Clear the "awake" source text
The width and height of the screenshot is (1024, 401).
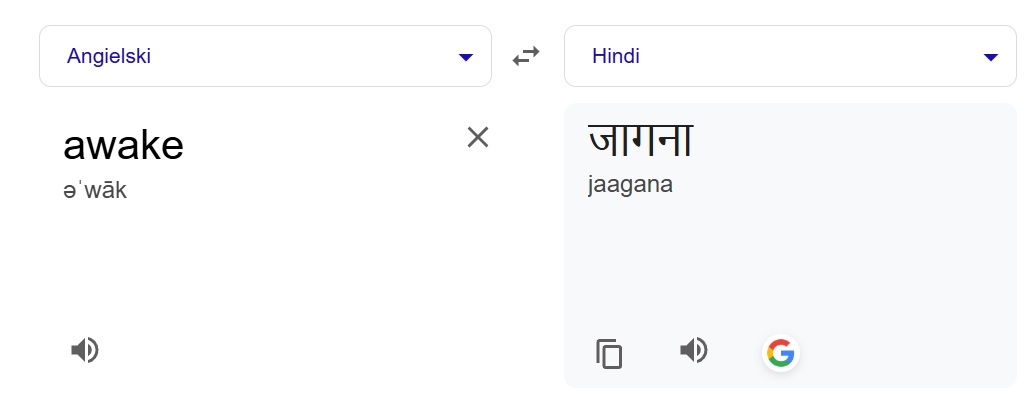[478, 137]
